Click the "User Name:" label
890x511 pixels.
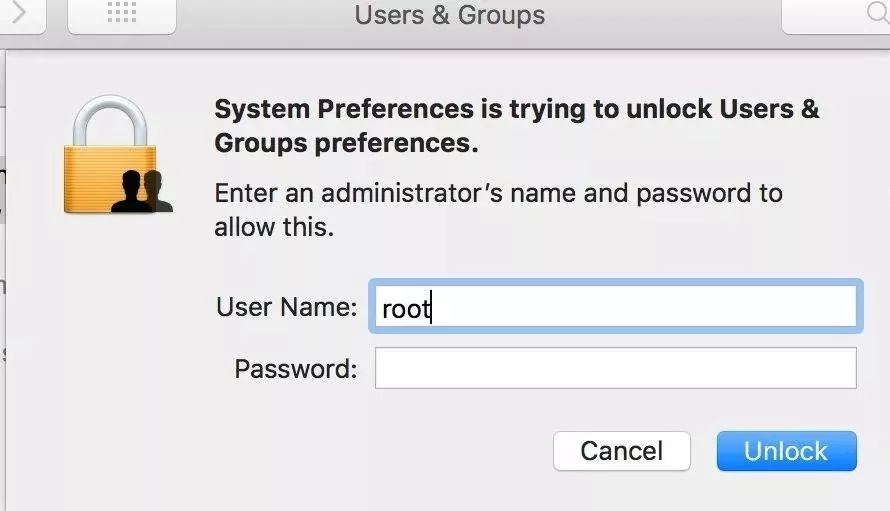tap(286, 307)
